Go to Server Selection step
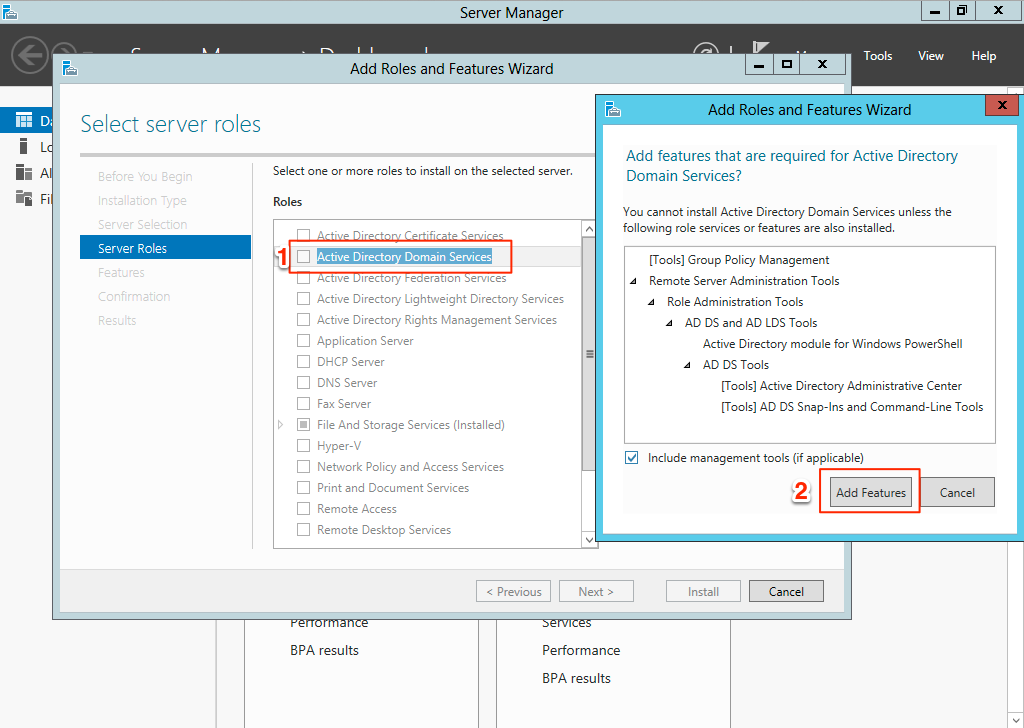The height and width of the screenshot is (728, 1024). (x=142, y=224)
